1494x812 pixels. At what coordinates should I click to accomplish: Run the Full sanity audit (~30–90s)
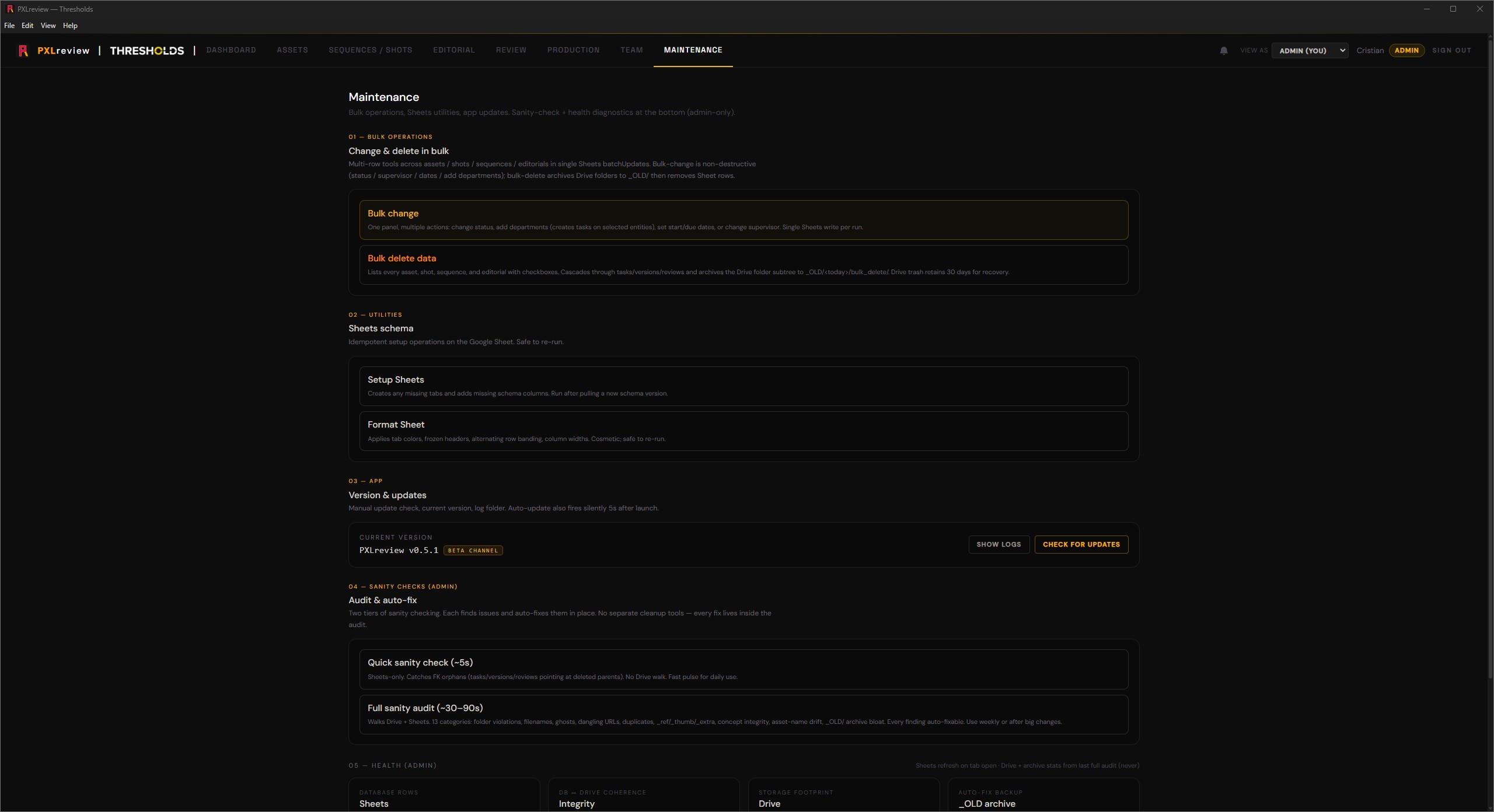click(743, 715)
